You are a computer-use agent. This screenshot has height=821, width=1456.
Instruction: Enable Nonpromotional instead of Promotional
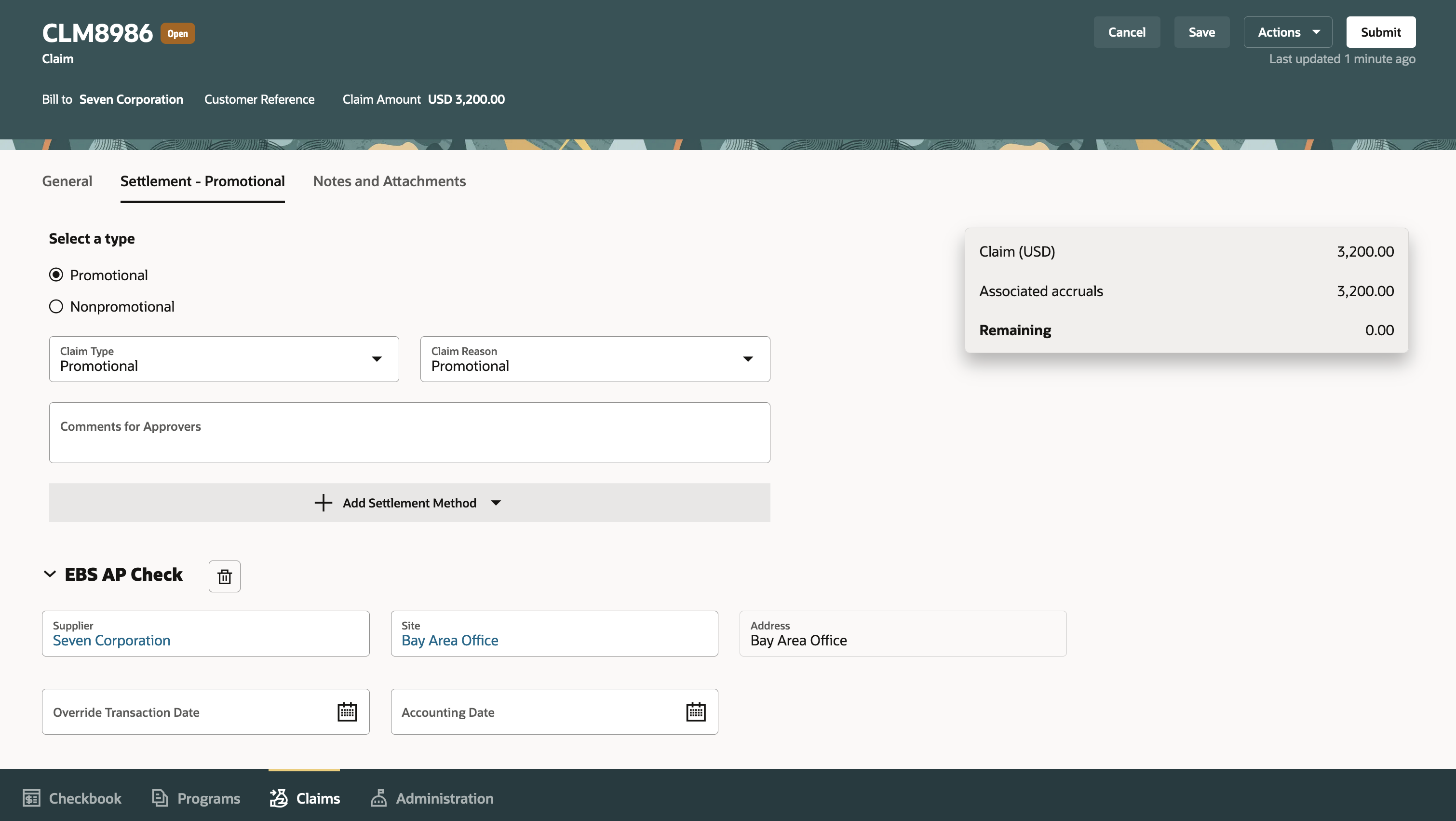click(x=56, y=306)
